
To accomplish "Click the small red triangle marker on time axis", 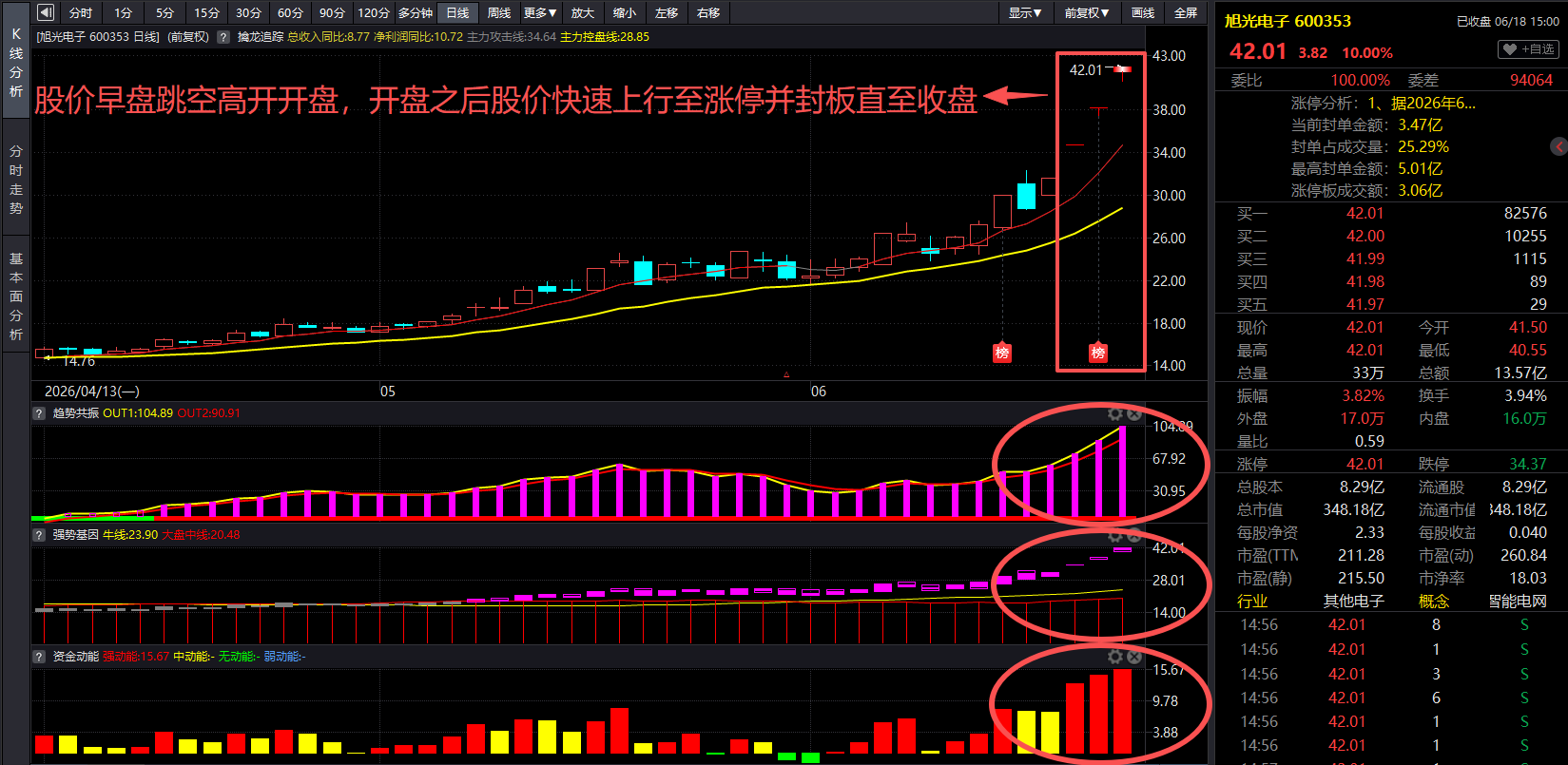I will (x=786, y=375).
